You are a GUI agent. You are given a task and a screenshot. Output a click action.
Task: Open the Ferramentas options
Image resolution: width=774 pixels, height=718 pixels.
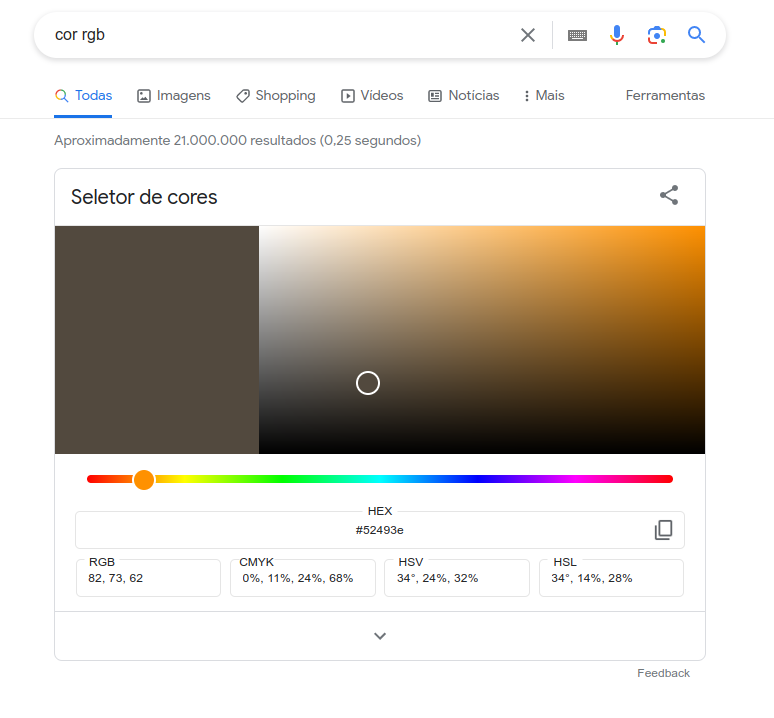point(665,95)
